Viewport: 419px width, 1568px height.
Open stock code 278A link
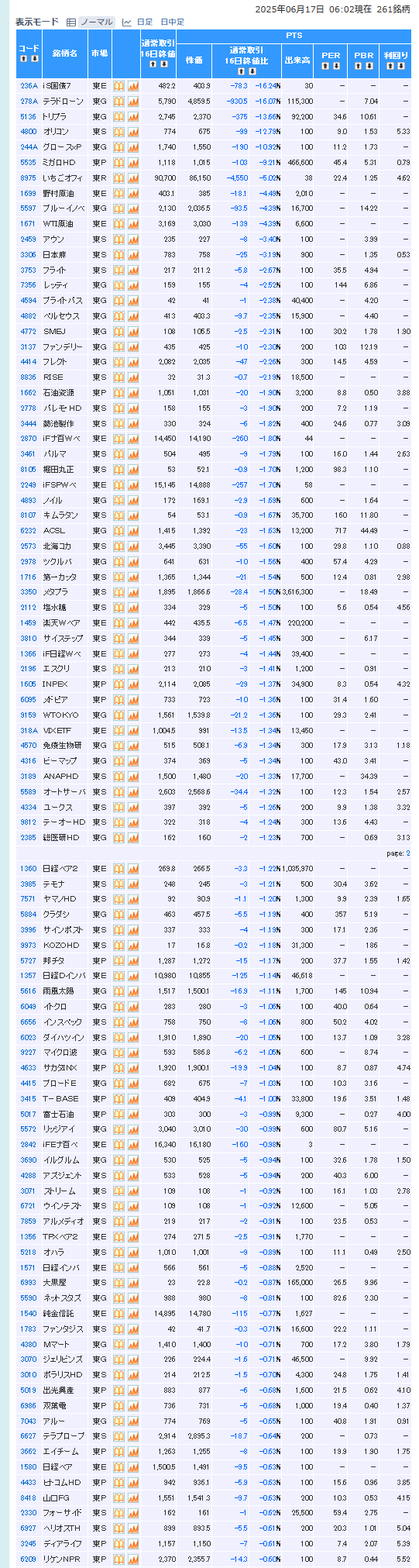pyautogui.click(x=29, y=102)
